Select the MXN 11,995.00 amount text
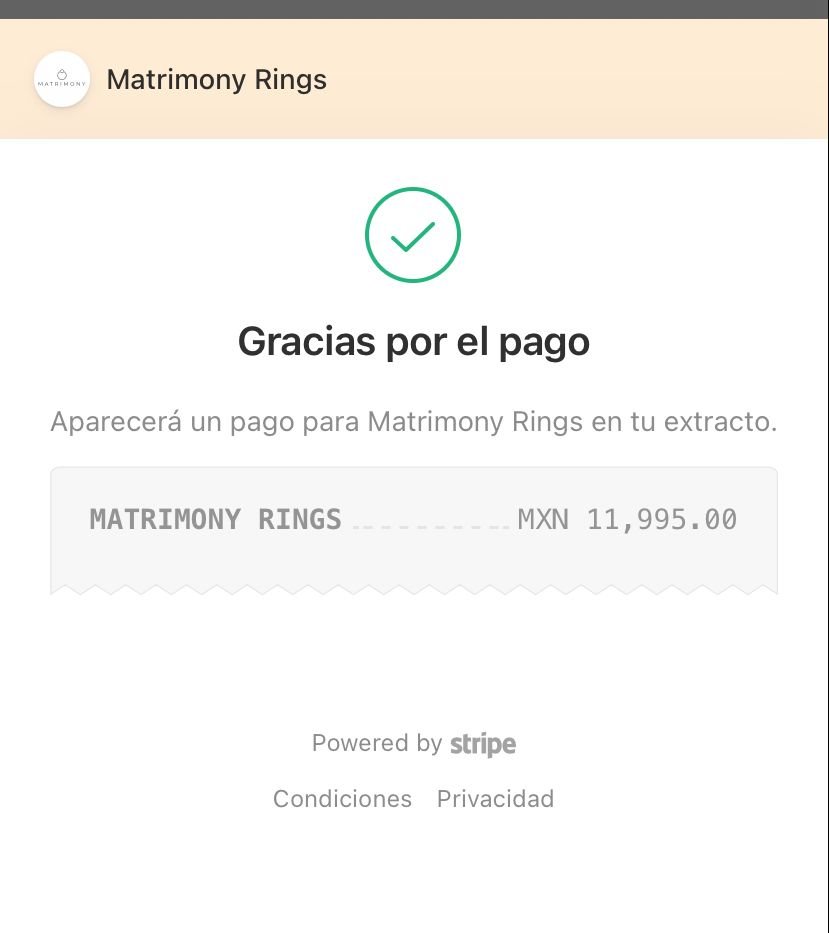The height and width of the screenshot is (933, 829). [627, 519]
